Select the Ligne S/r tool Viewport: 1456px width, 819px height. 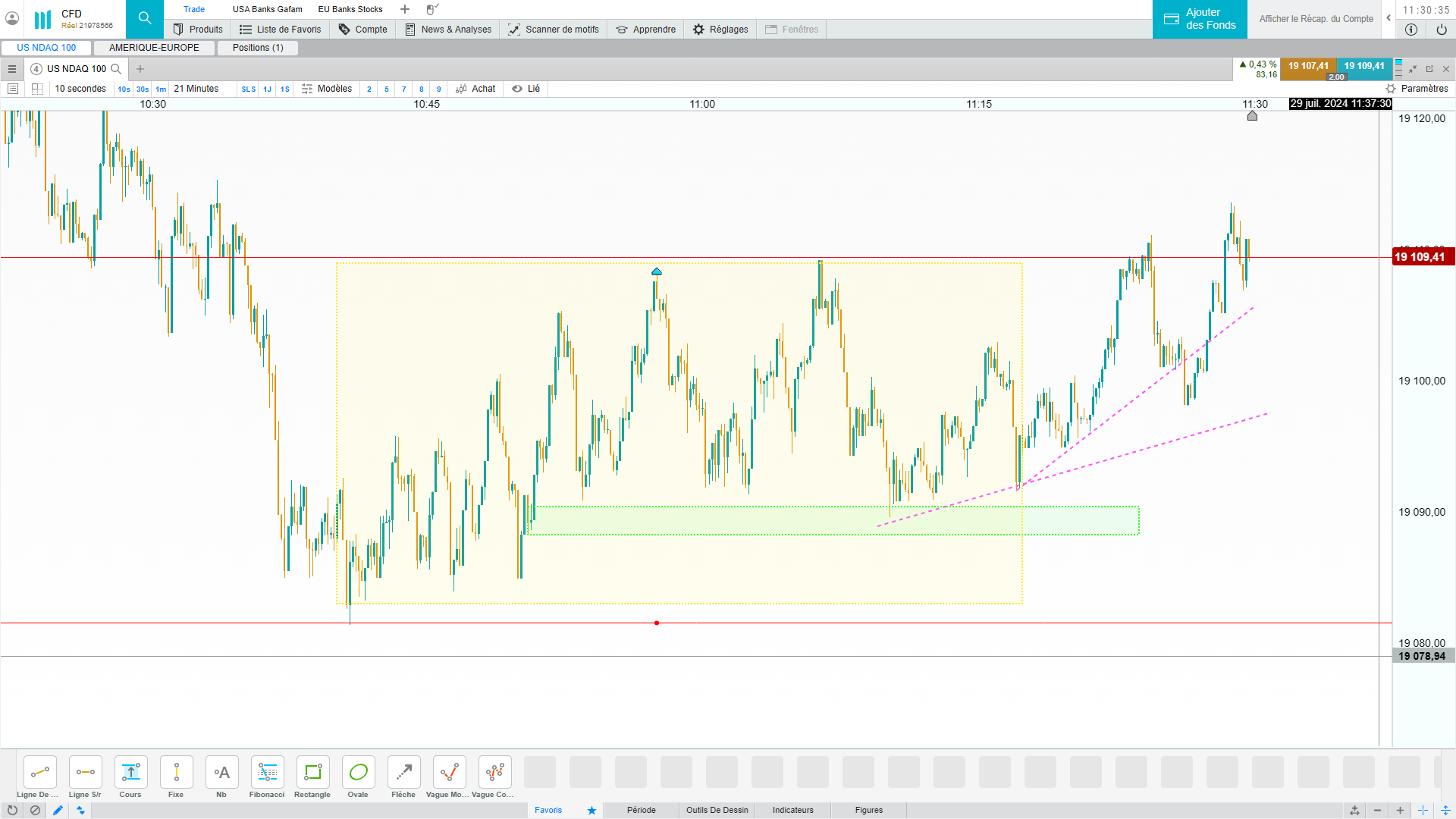point(85,773)
